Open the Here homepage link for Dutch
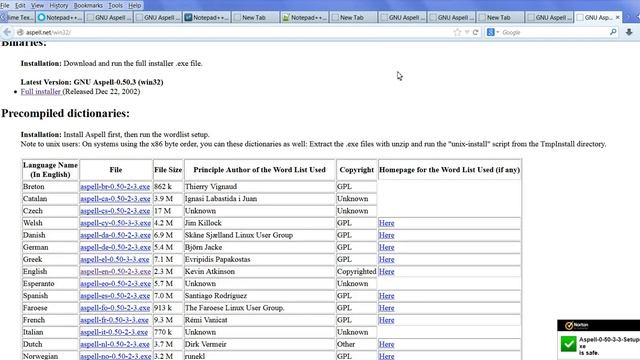Screen dimensions: 640x360 [x=387, y=344]
